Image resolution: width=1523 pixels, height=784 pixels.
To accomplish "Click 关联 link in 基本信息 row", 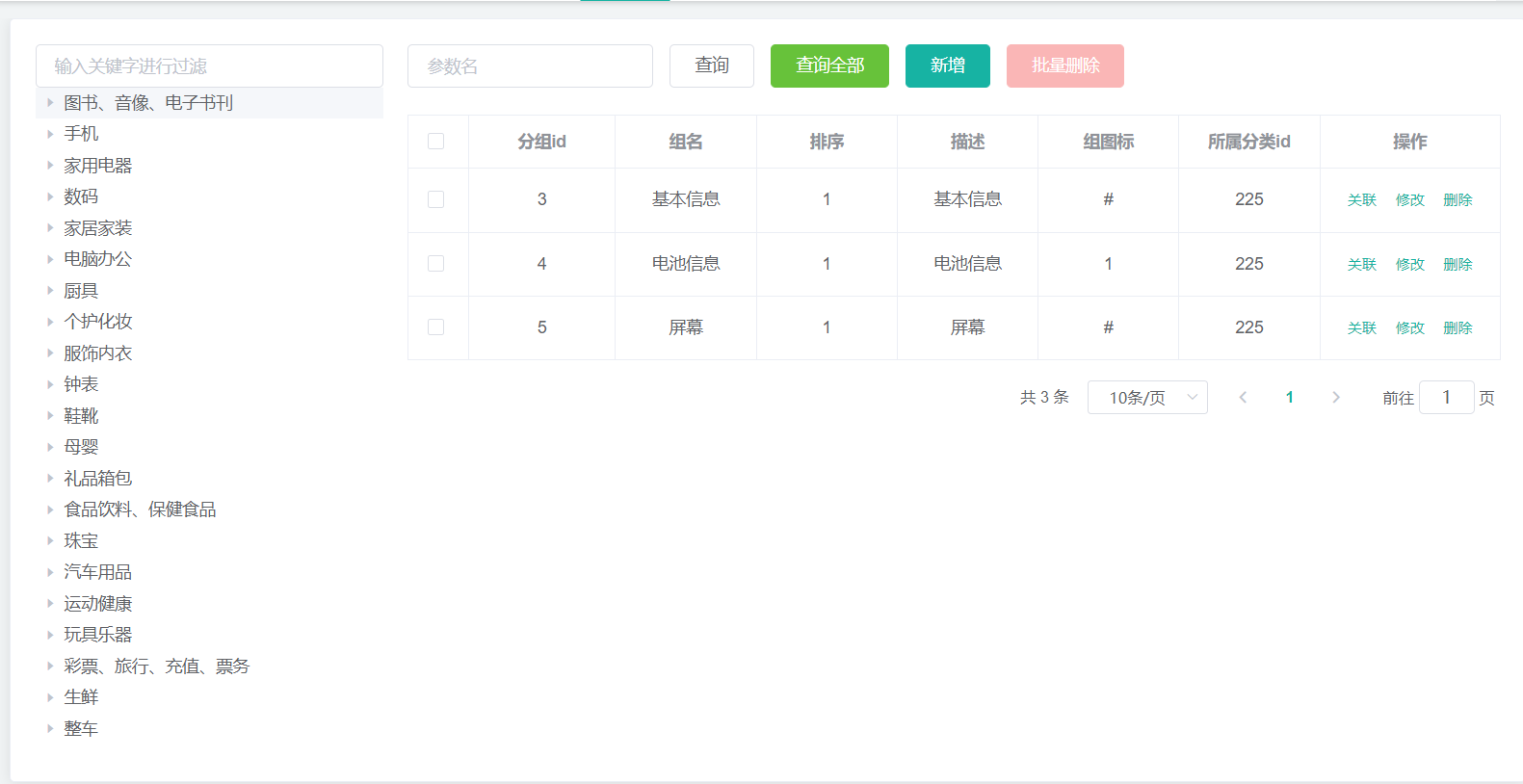I will pos(1362,199).
